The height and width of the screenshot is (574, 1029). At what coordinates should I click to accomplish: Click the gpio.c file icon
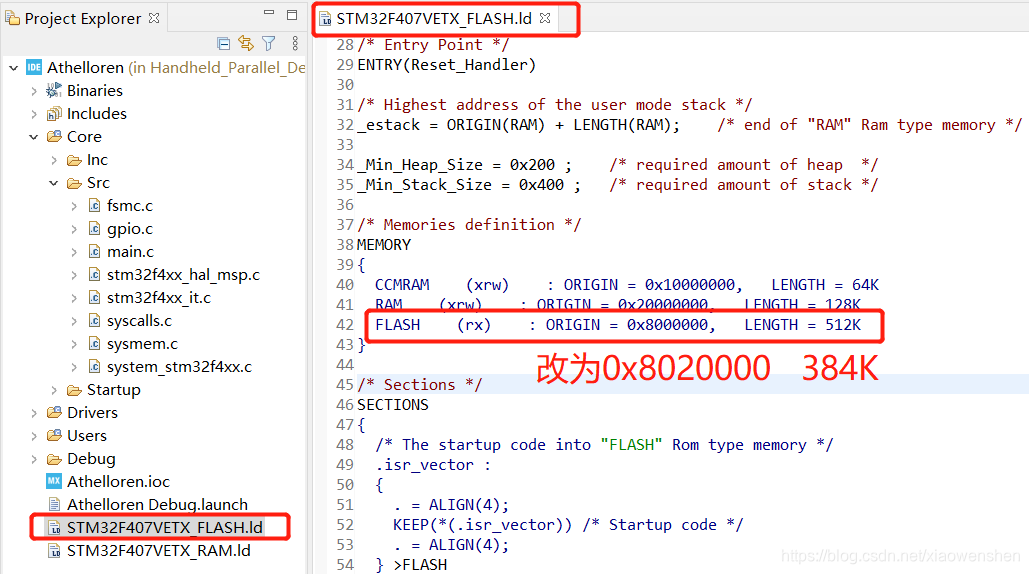pyautogui.click(x=94, y=229)
